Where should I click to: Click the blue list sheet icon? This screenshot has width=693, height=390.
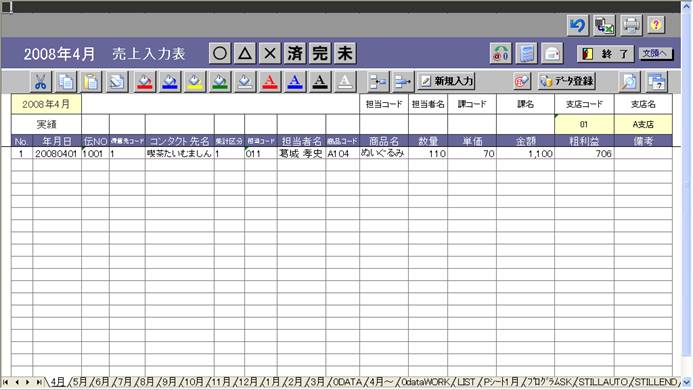click(526, 54)
